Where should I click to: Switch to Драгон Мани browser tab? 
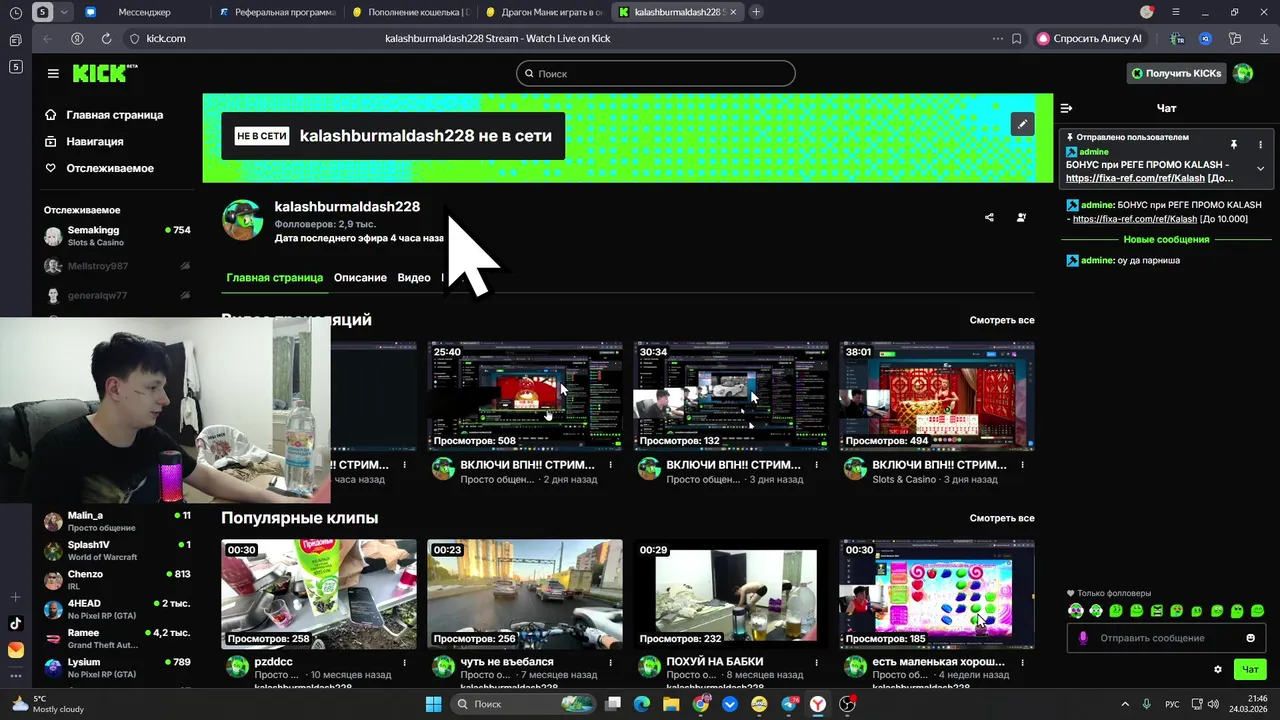(x=543, y=12)
